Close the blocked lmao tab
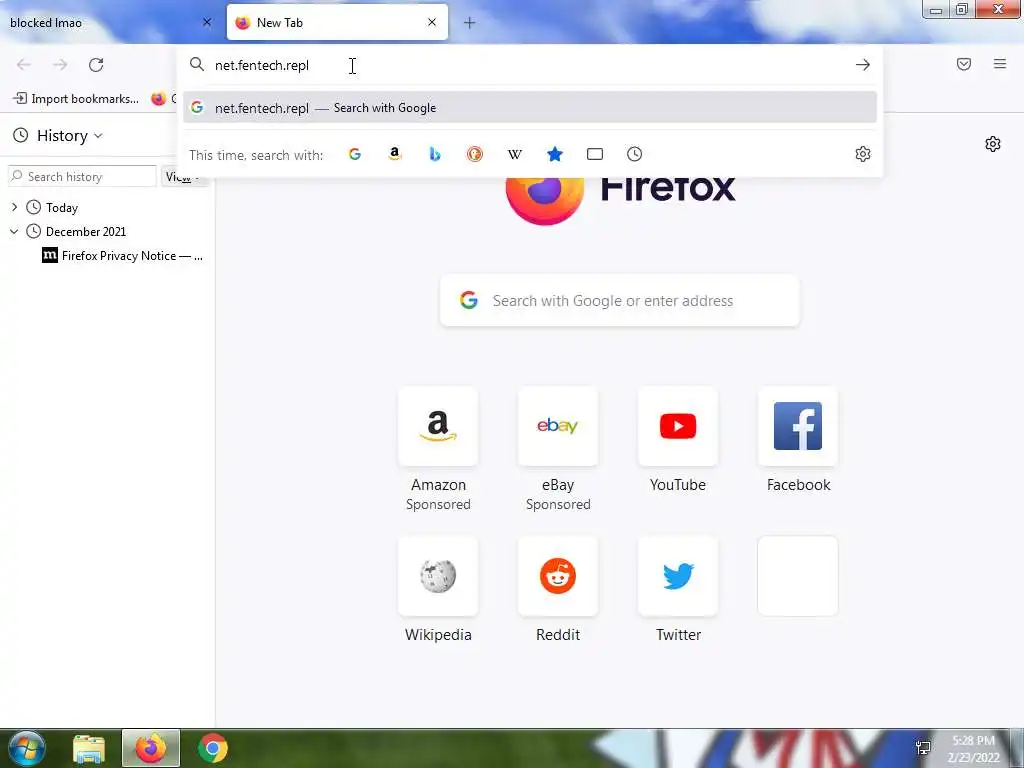The width and height of the screenshot is (1024, 768). 207,22
